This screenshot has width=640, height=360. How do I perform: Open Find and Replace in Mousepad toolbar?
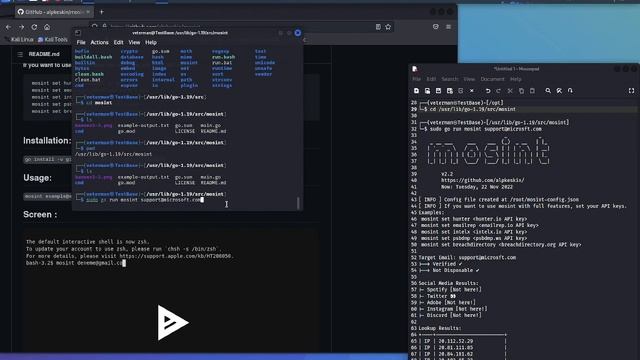tap(559, 91)
